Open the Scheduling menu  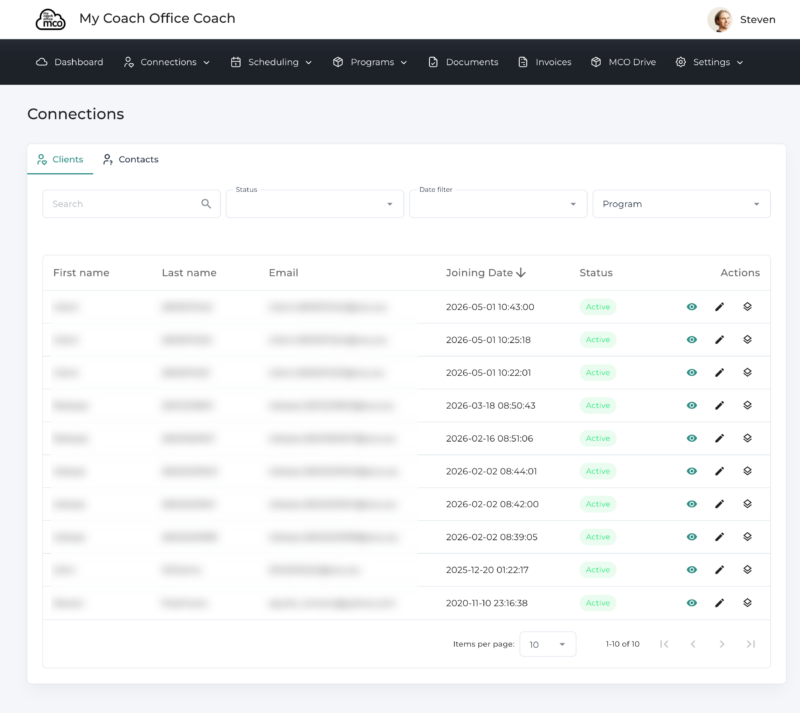point(271,62)
